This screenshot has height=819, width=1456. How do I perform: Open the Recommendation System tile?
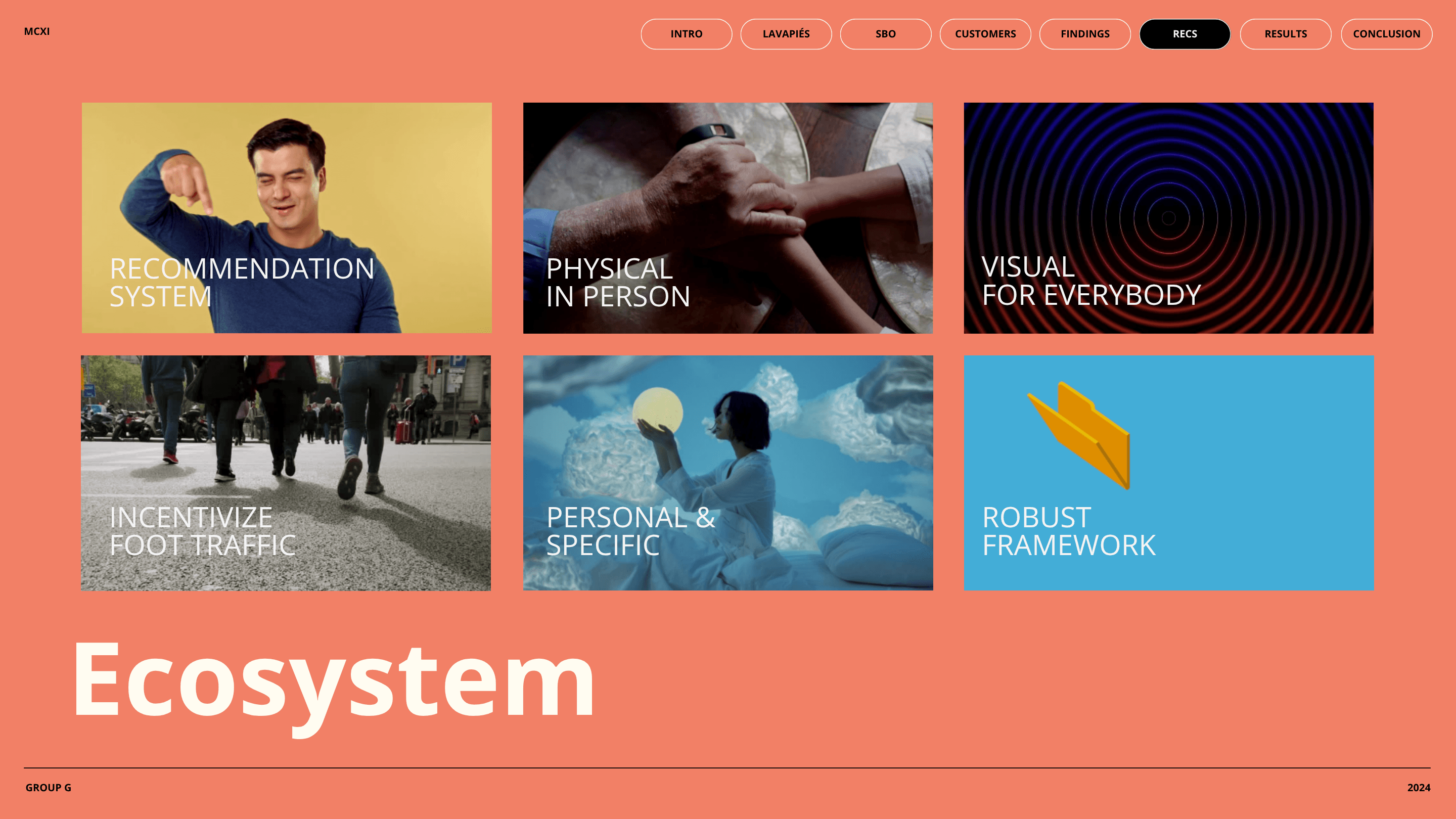286,217
